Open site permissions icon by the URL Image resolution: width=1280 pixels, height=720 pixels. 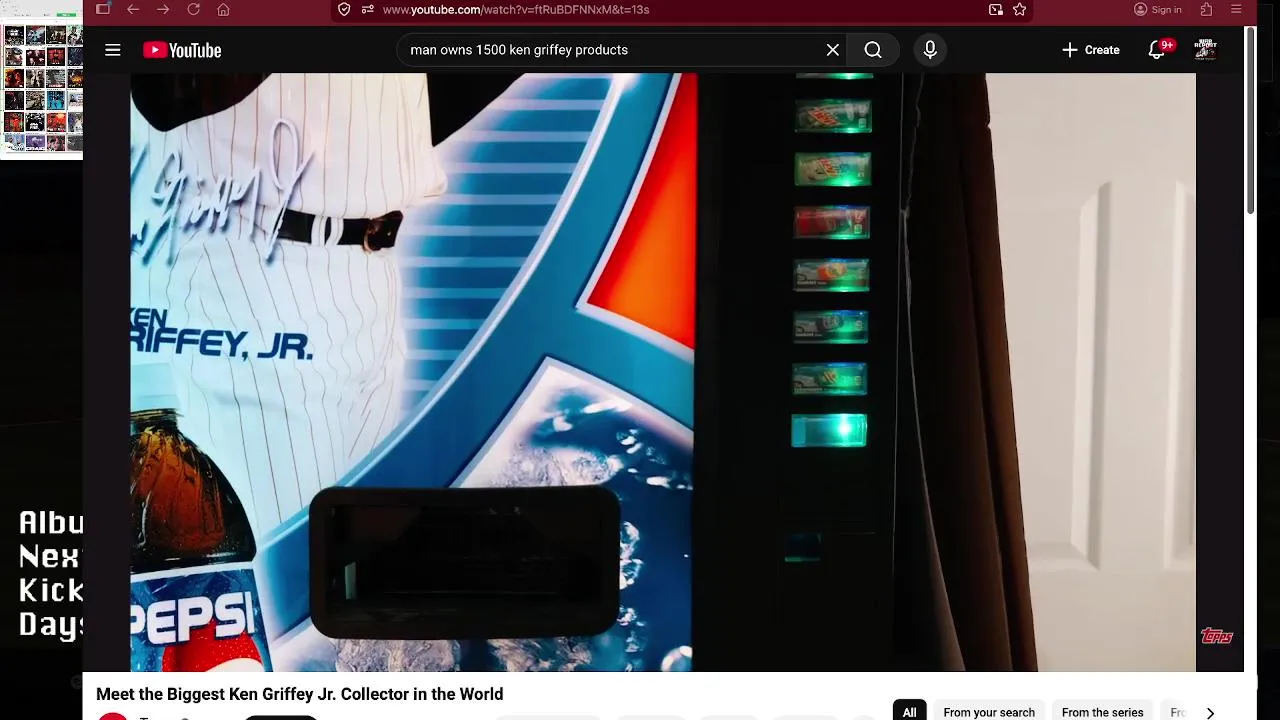tap(367, 9)
